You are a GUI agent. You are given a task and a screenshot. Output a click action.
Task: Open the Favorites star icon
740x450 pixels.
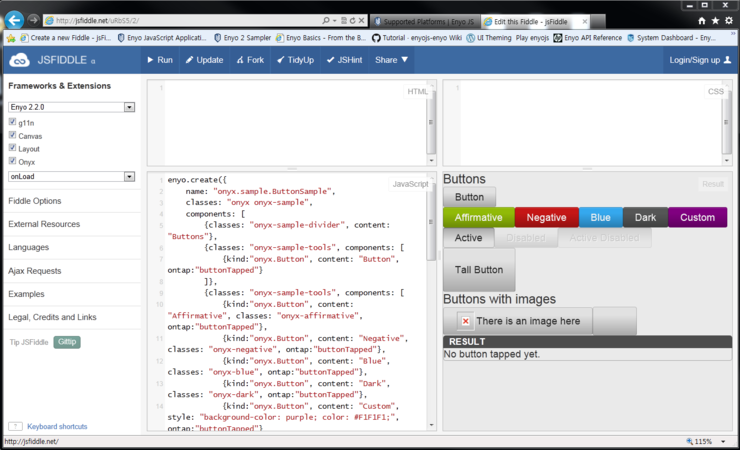[x=715, y=21]
